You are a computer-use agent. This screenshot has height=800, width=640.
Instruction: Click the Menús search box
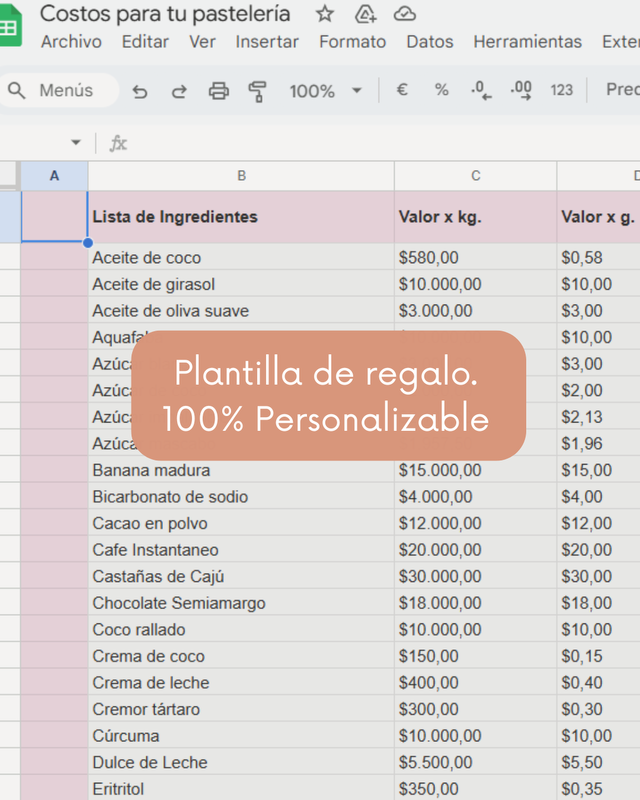coord(60,91)
